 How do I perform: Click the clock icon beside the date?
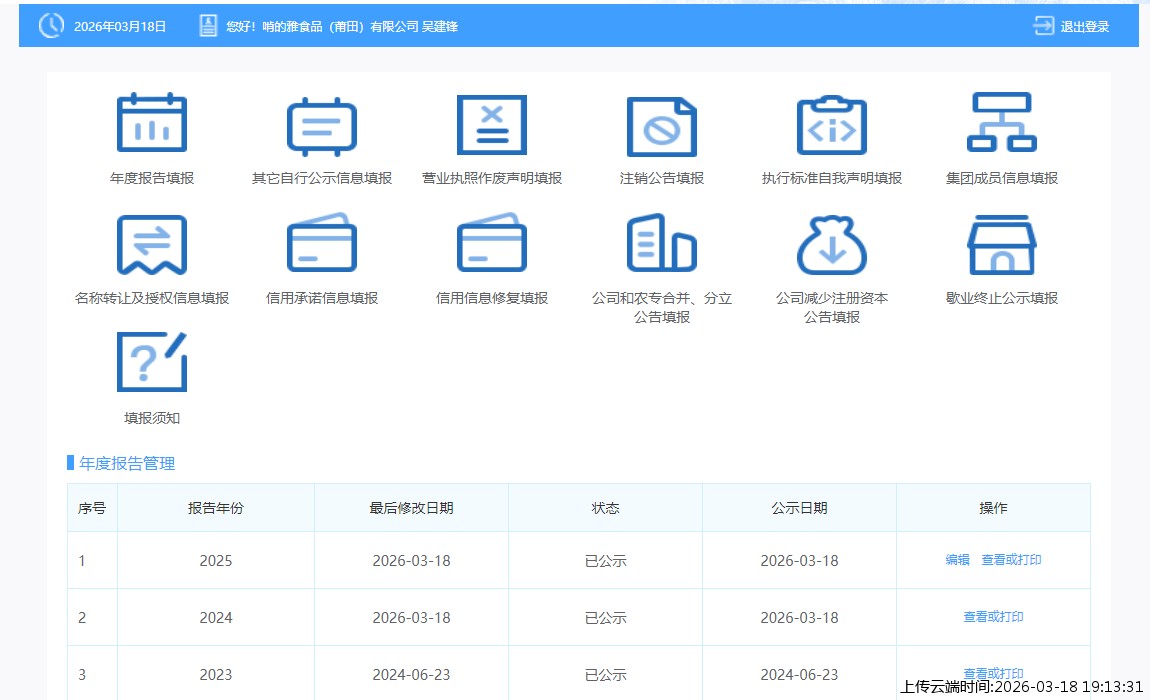click(x=51, y=27)
